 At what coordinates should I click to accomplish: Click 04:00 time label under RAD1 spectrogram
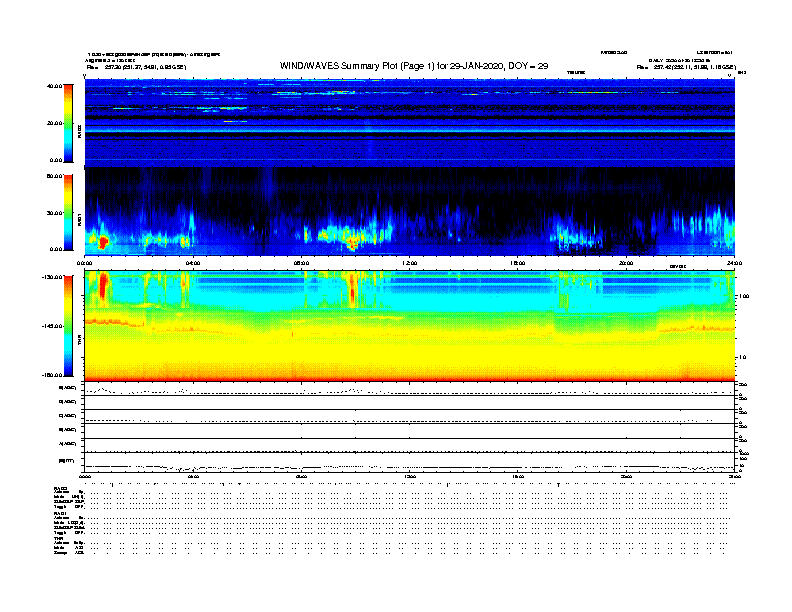tap(193, 263)
